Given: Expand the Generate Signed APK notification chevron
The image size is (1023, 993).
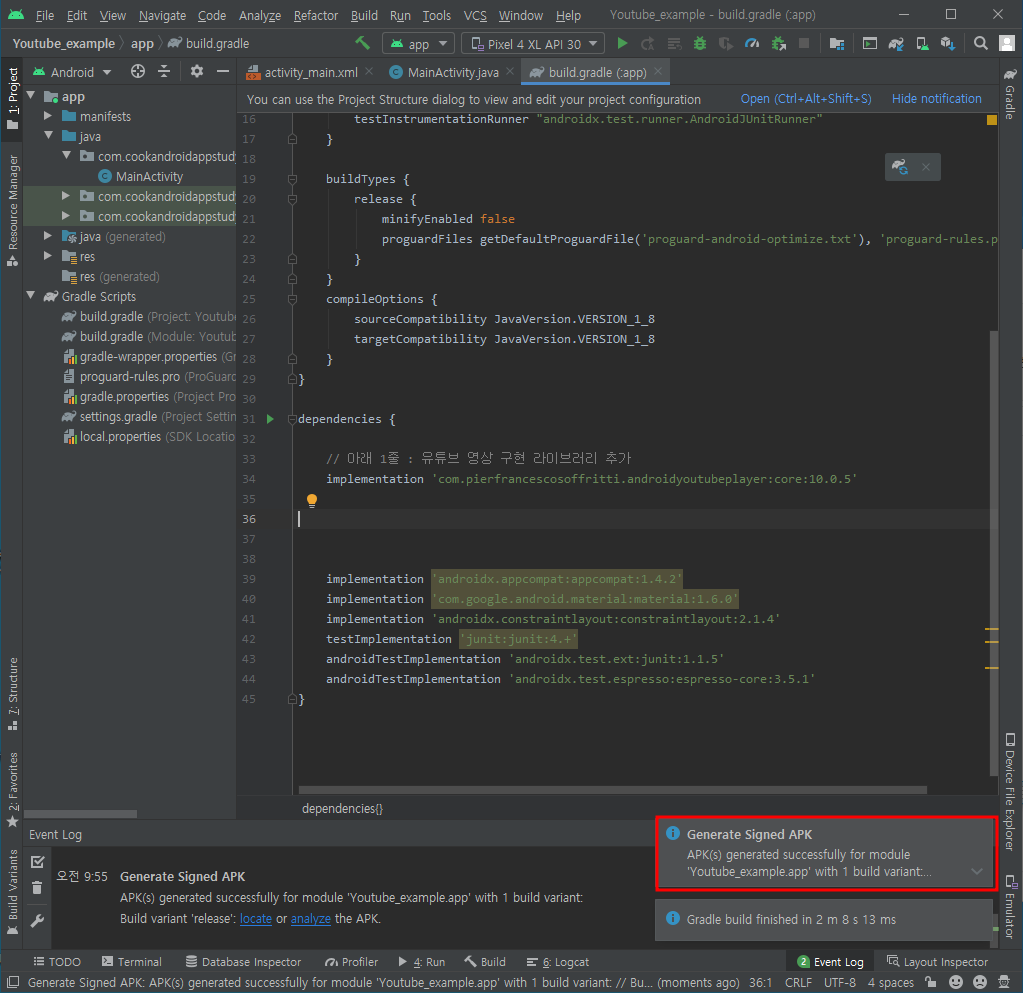Looking at the screenshot, I should (x=977, y=871).
